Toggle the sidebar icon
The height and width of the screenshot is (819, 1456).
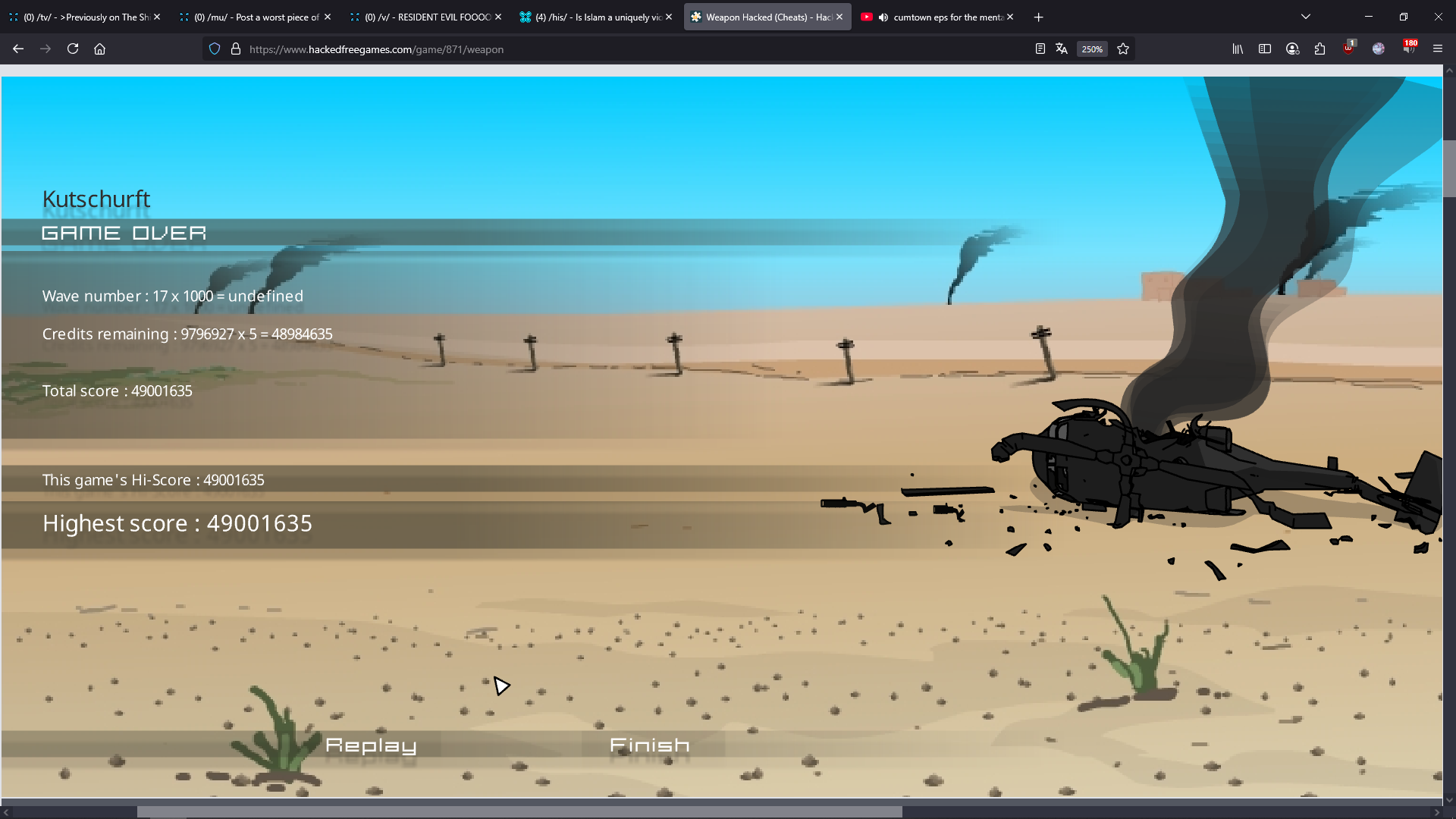point(1265,49)
